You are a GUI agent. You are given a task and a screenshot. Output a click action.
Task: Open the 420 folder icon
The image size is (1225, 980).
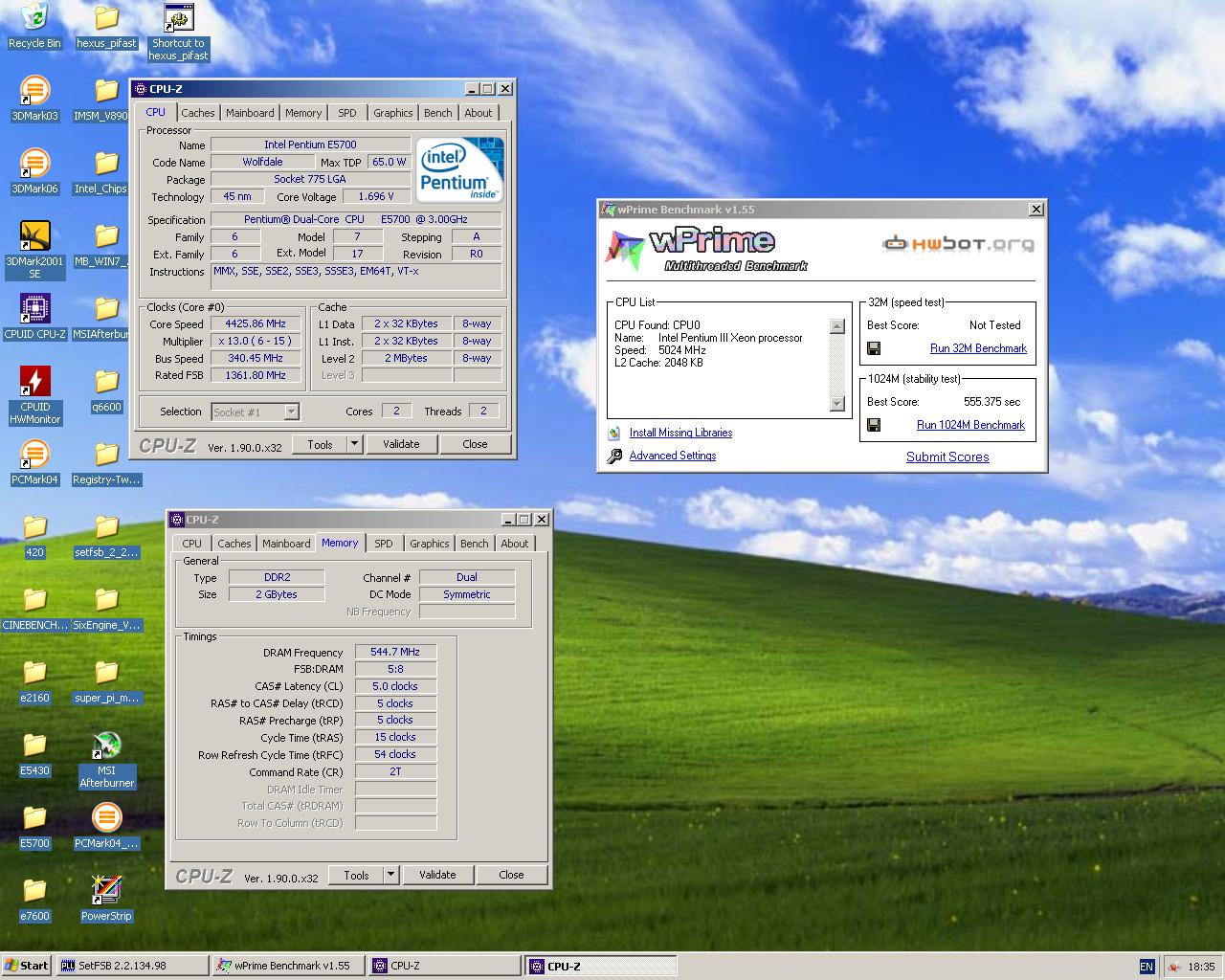point(34,535)
